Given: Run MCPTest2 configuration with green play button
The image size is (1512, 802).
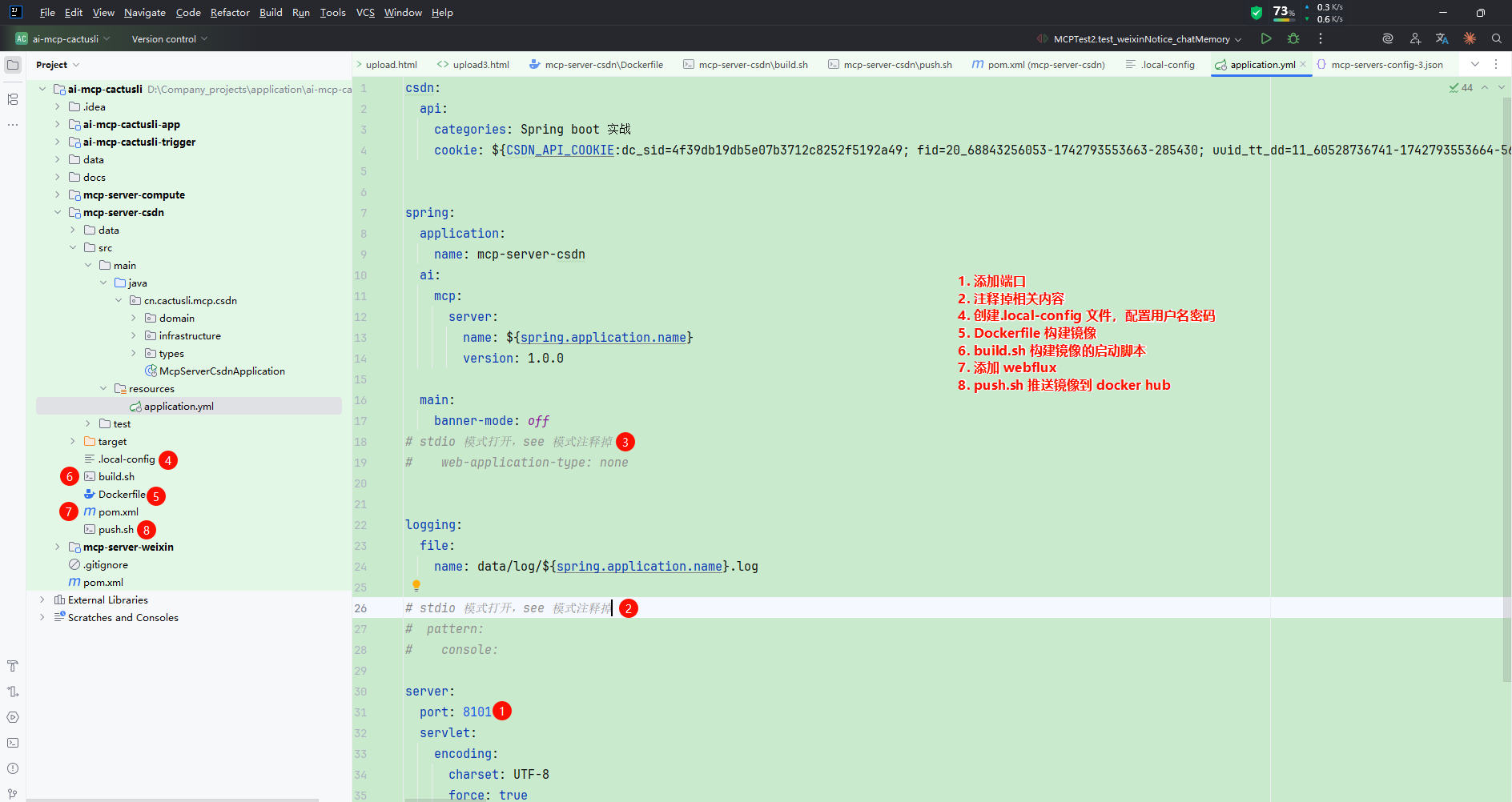Looking at the screenshot, I should point(1266,38).
